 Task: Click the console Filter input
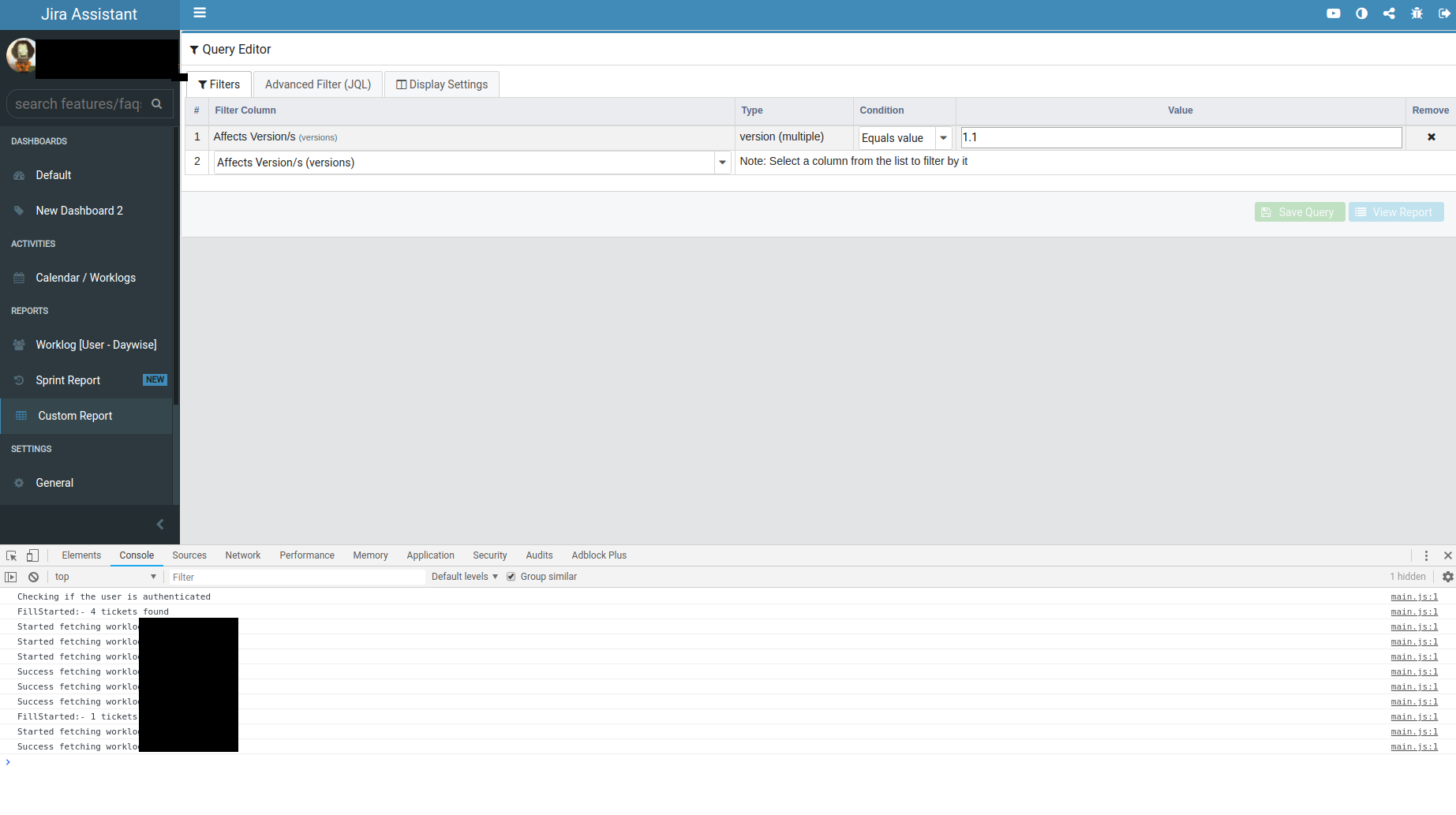coord(297,577)
